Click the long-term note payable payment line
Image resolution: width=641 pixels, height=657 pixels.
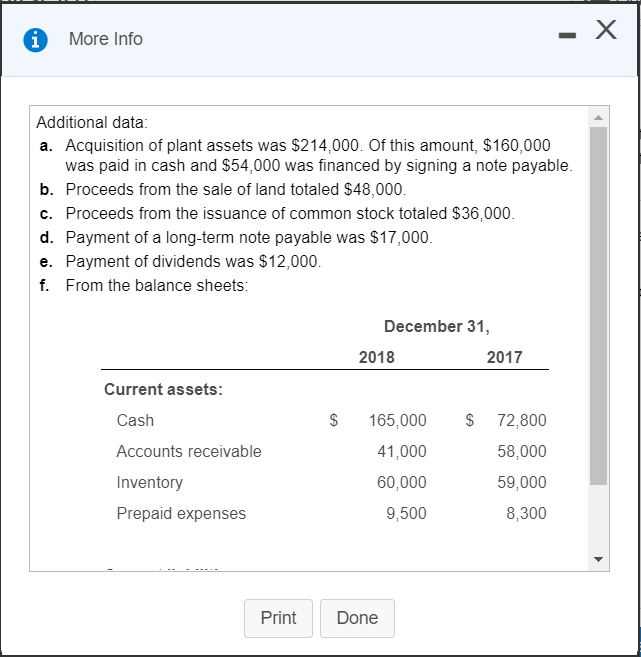pos(249,237)
